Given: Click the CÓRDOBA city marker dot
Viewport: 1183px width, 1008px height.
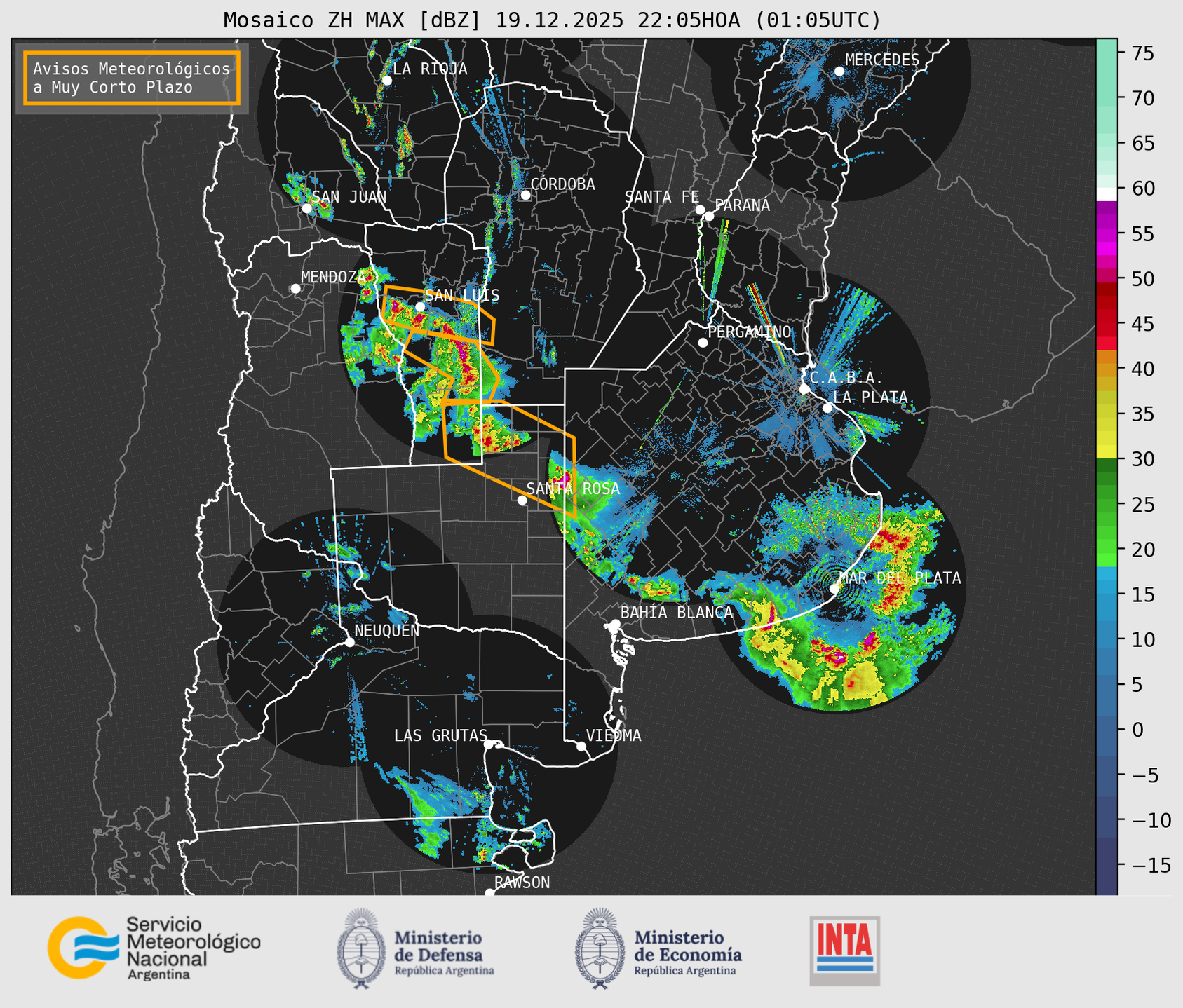Looking at the screenshot, I should tap(525, 195).
